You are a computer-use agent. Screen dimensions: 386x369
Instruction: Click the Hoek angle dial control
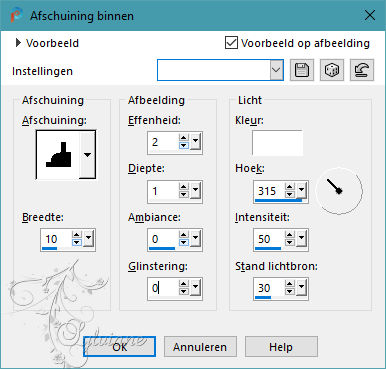(339, 191)
